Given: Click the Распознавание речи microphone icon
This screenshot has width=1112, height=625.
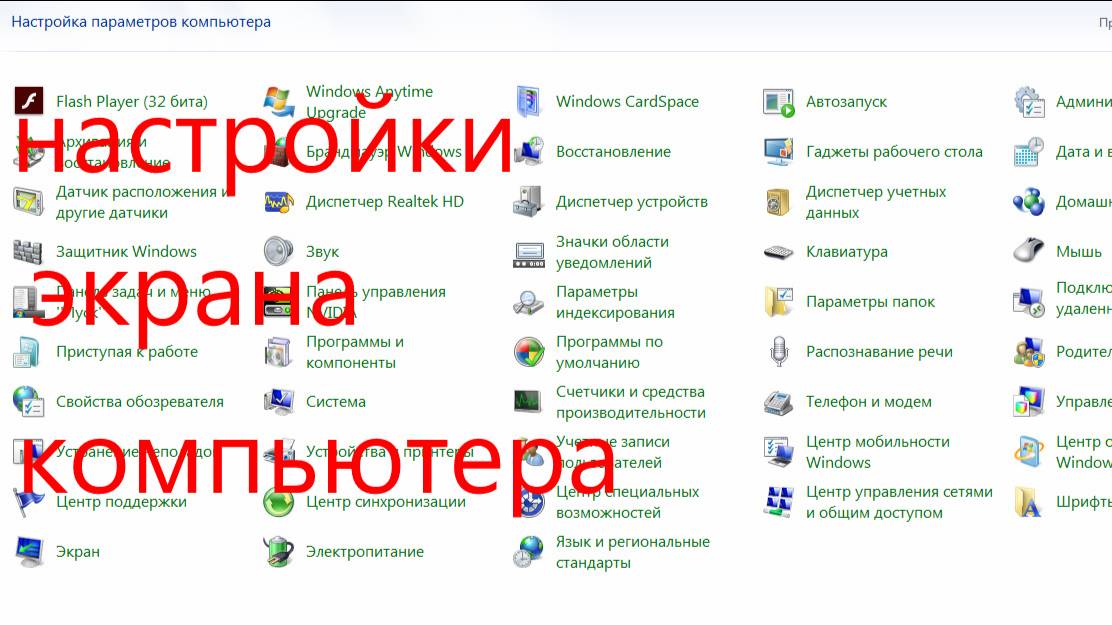Looking at the screenshot, I should point(779,352).
